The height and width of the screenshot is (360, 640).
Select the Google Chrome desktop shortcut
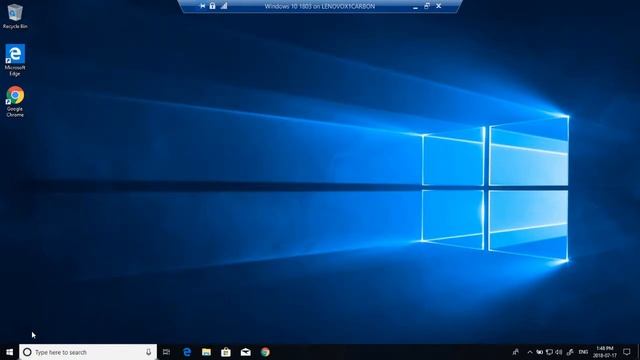(15, 102)
